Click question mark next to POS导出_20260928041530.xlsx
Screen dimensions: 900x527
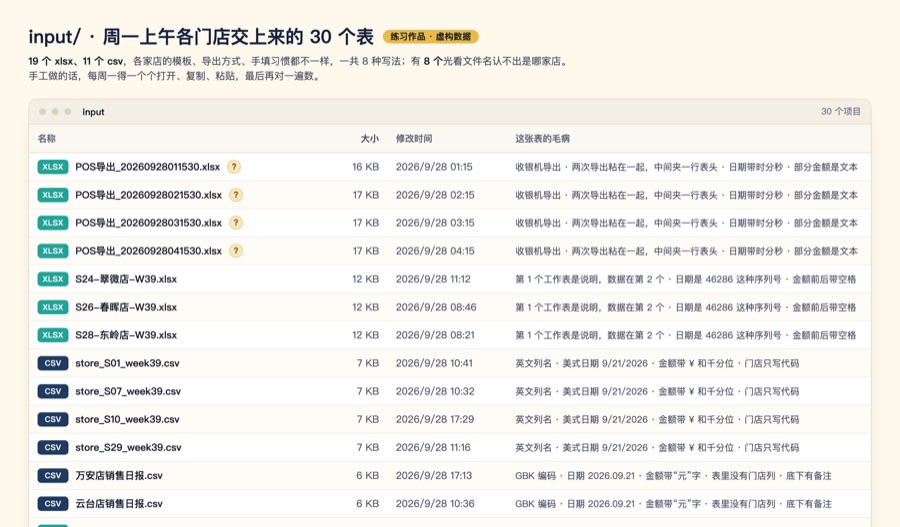[235, 251]
